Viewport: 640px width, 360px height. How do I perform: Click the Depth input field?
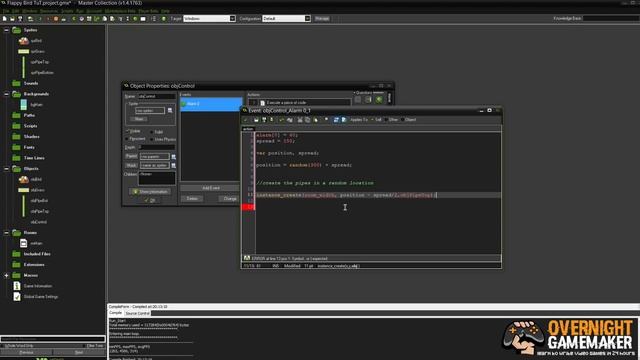click(x=157, y=147)
